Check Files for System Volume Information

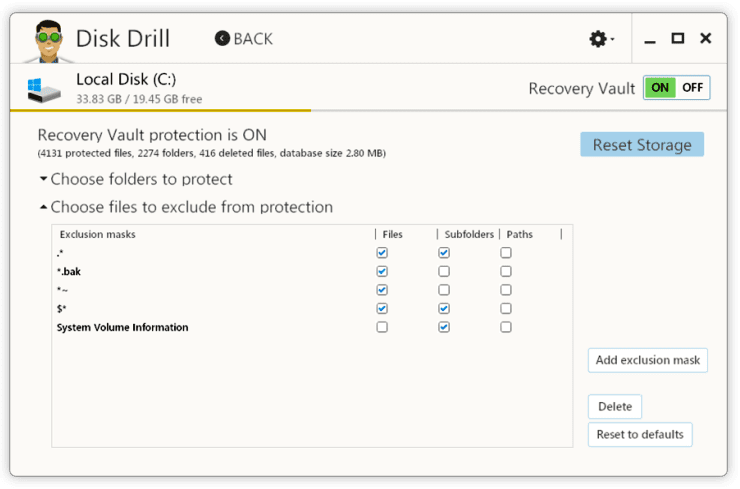[x=382, y=328]
